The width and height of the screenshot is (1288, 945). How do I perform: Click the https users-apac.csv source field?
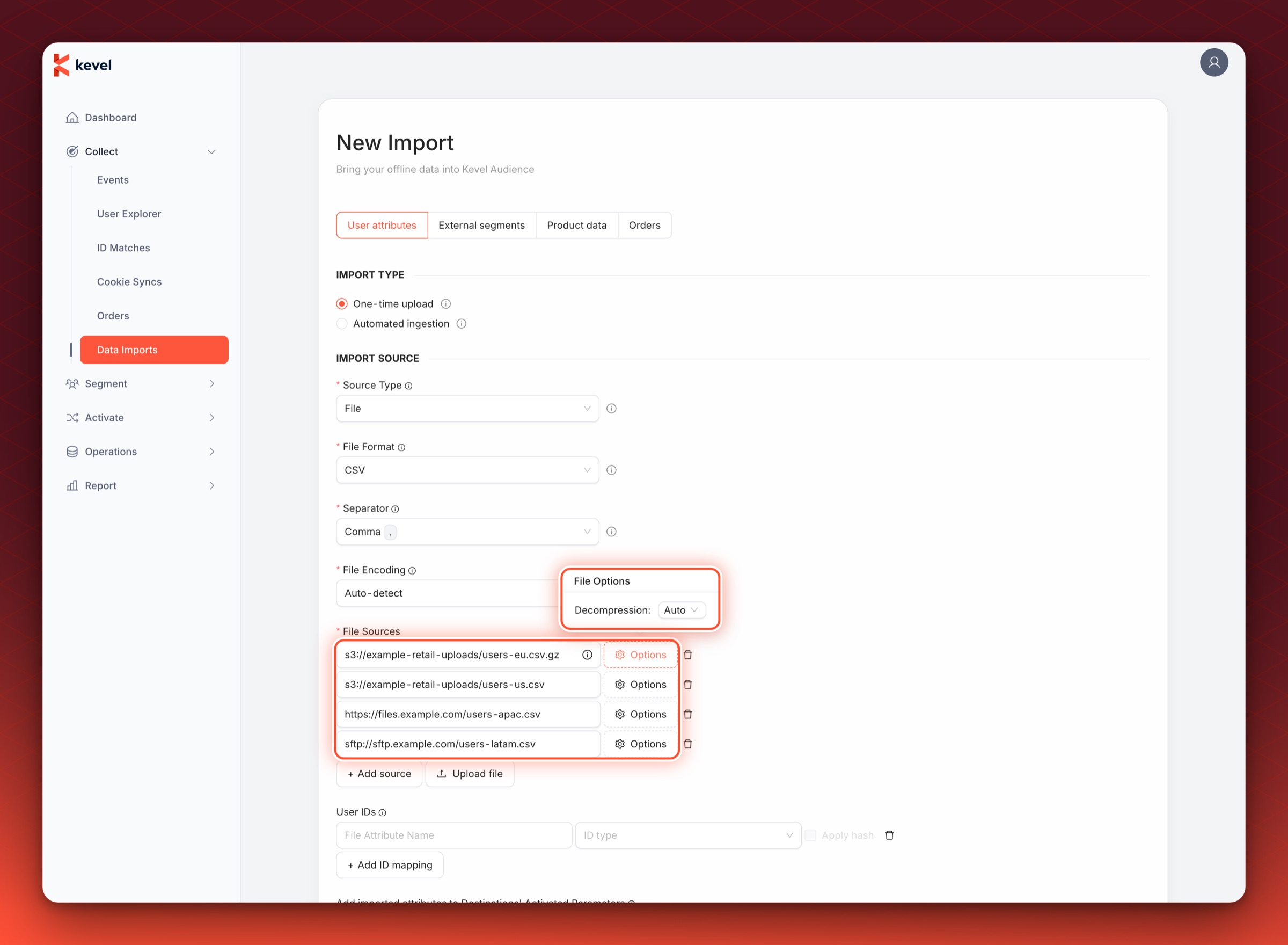468,715
